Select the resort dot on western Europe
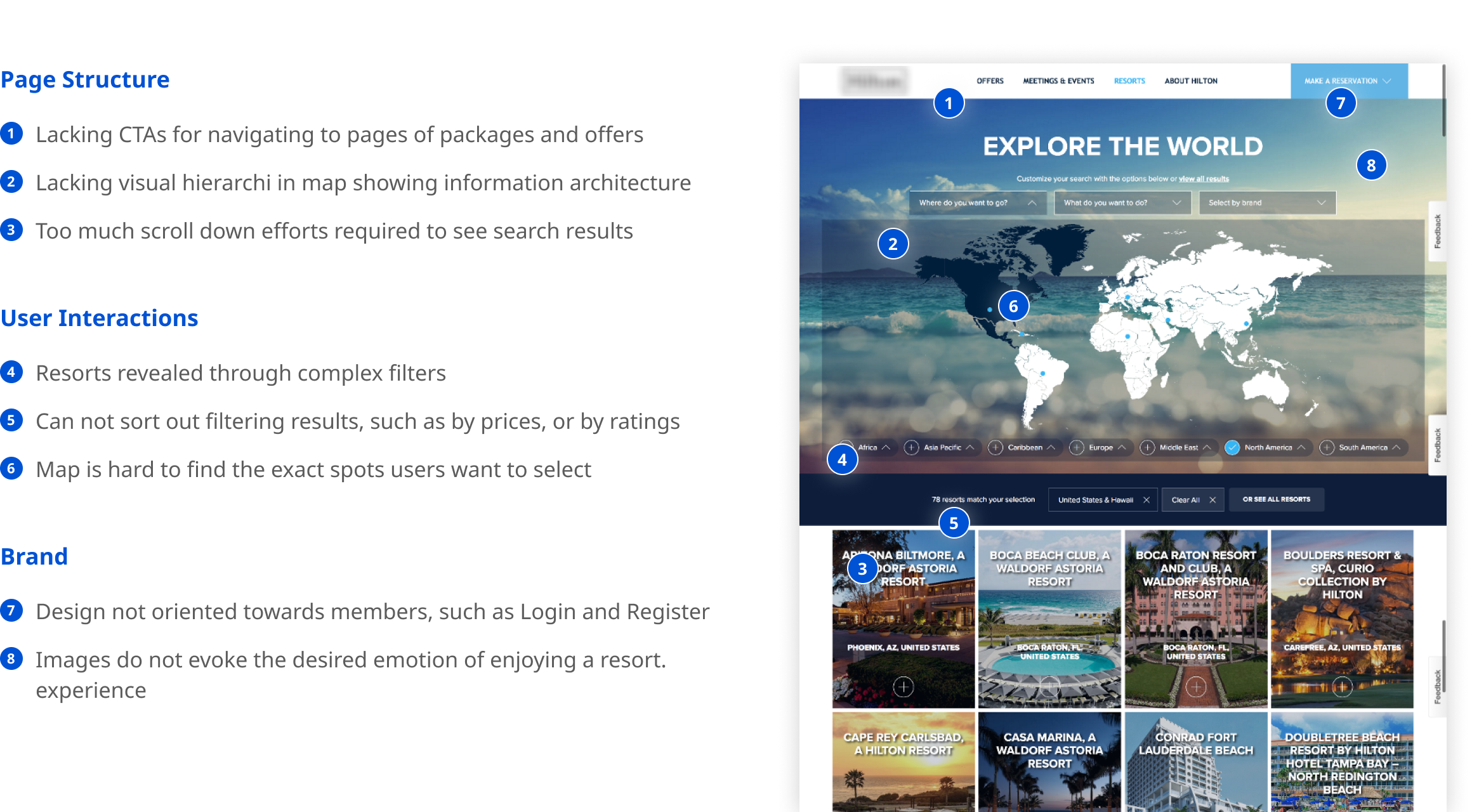 click(x=1127, y=297)
